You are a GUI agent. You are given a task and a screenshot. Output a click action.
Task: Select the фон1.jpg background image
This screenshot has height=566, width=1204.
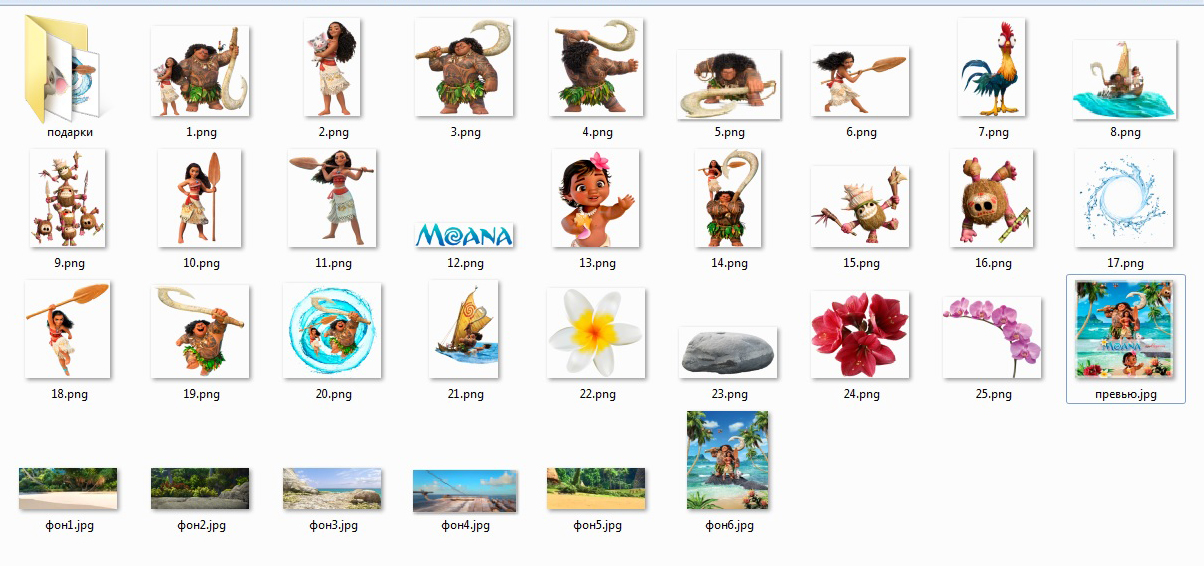coord(69,490)
